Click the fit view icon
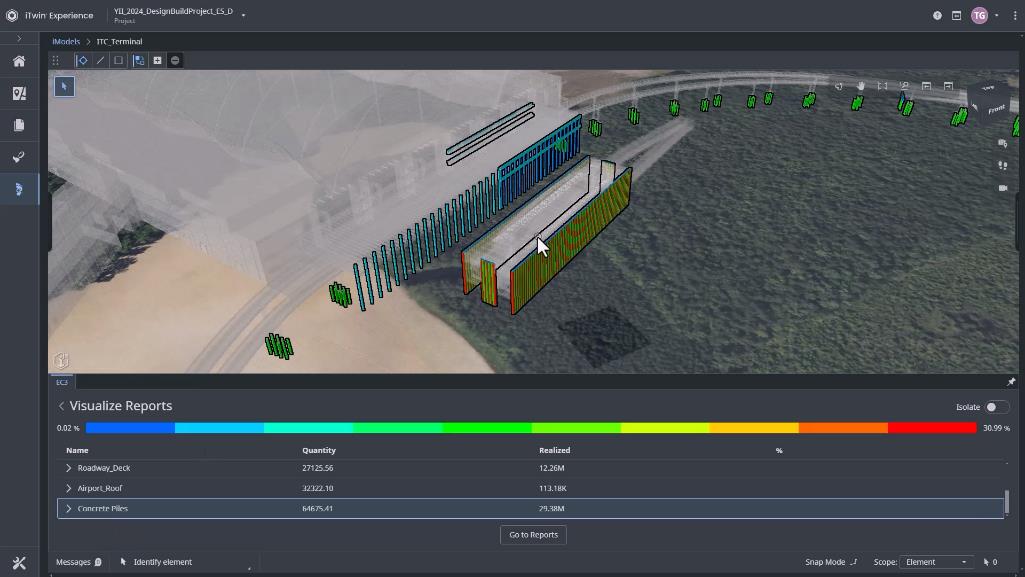This screenshot has height=577, width=1025. [882, 86]
